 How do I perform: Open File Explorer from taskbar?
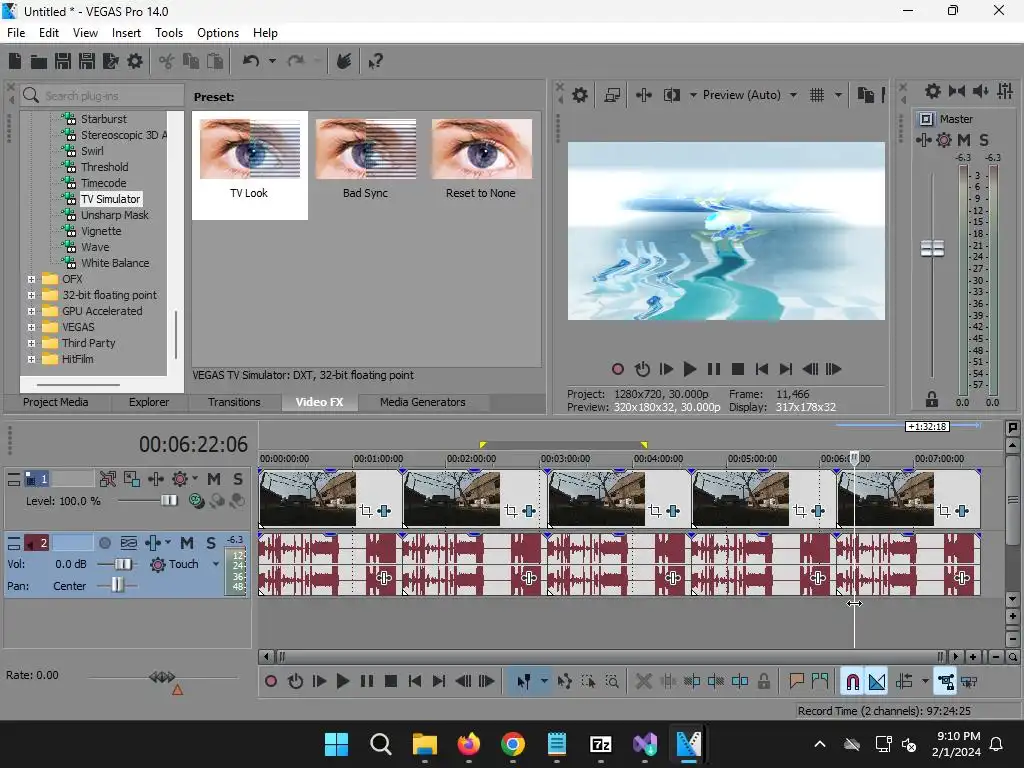pos(424,744)
